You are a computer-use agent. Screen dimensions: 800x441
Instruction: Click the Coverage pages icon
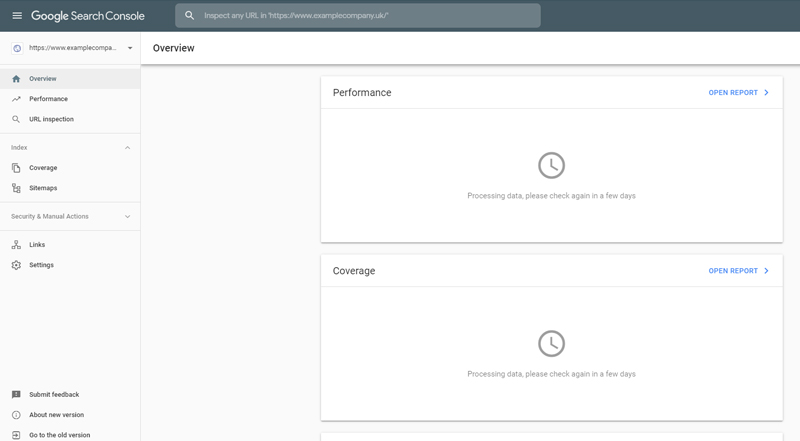16,167
